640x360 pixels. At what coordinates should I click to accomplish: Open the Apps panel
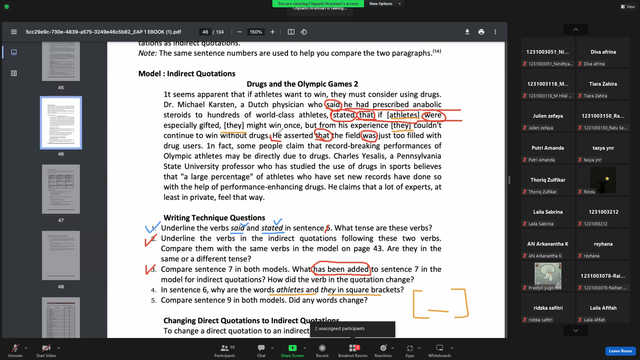[x=410, y=350]
